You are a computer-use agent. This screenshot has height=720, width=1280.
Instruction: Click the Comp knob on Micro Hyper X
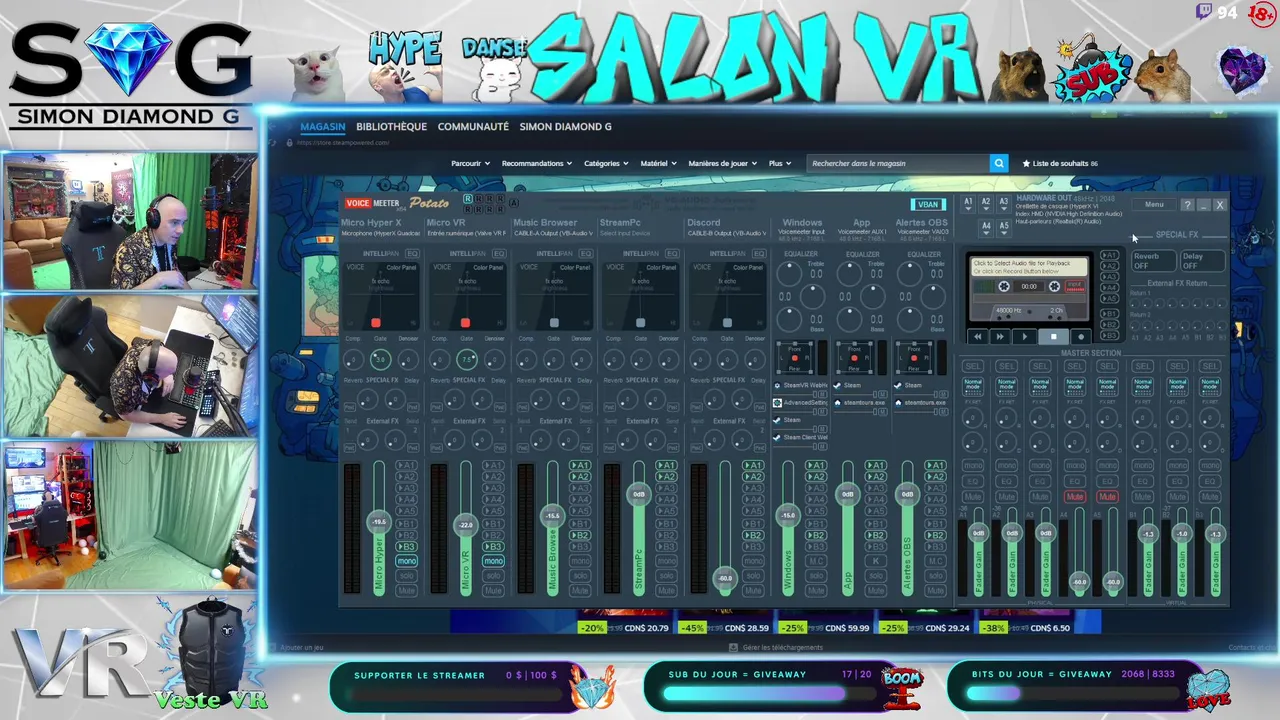tap(353, 360)
